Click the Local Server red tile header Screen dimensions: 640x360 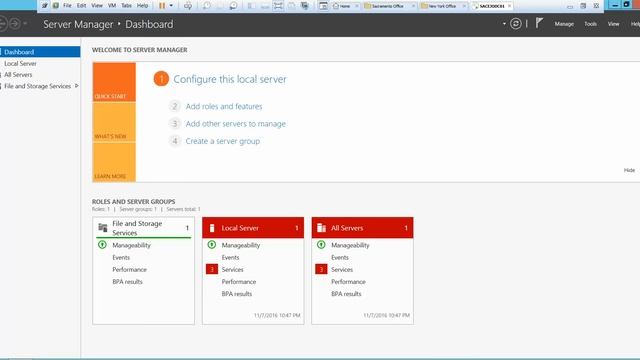(253, 228)
